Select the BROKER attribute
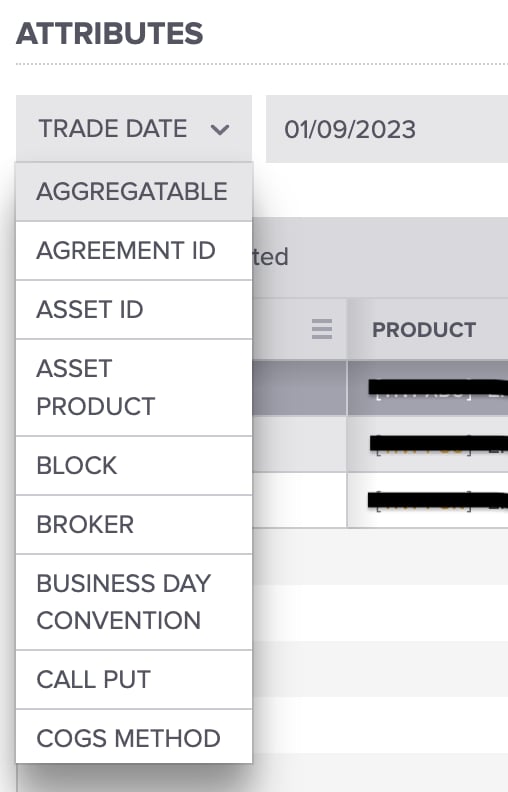 point(134,525)
